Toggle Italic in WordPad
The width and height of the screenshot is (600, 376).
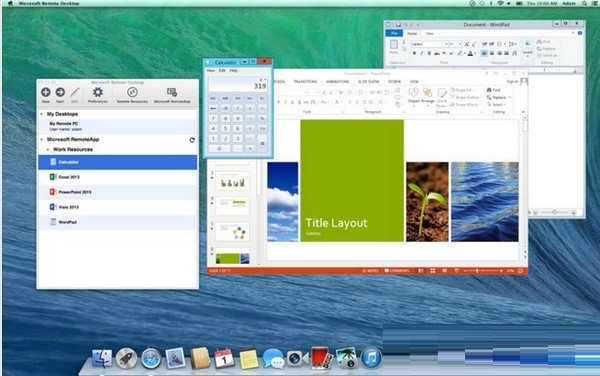[x=421, y=53]
